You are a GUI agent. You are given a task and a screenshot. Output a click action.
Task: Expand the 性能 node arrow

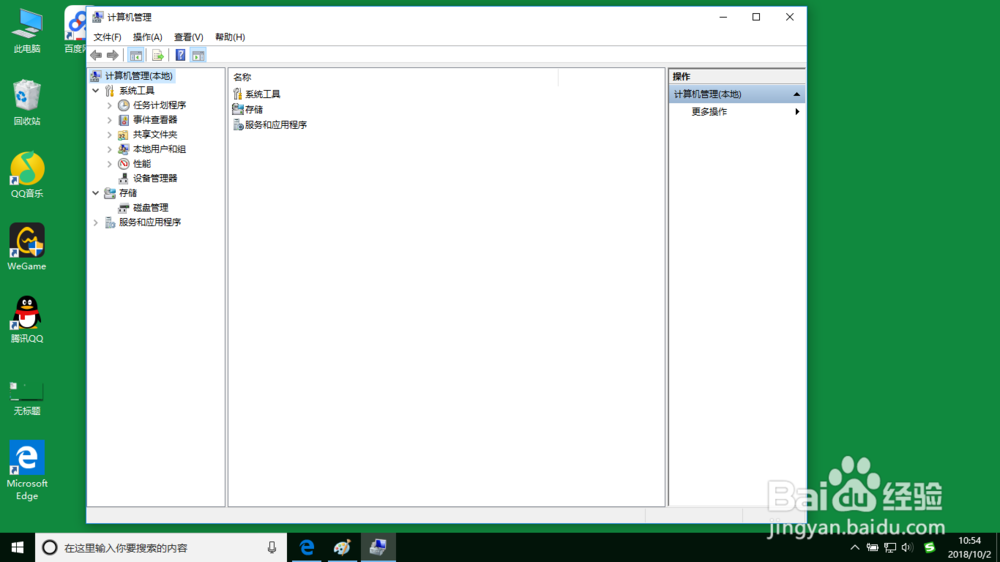(109, 164)
